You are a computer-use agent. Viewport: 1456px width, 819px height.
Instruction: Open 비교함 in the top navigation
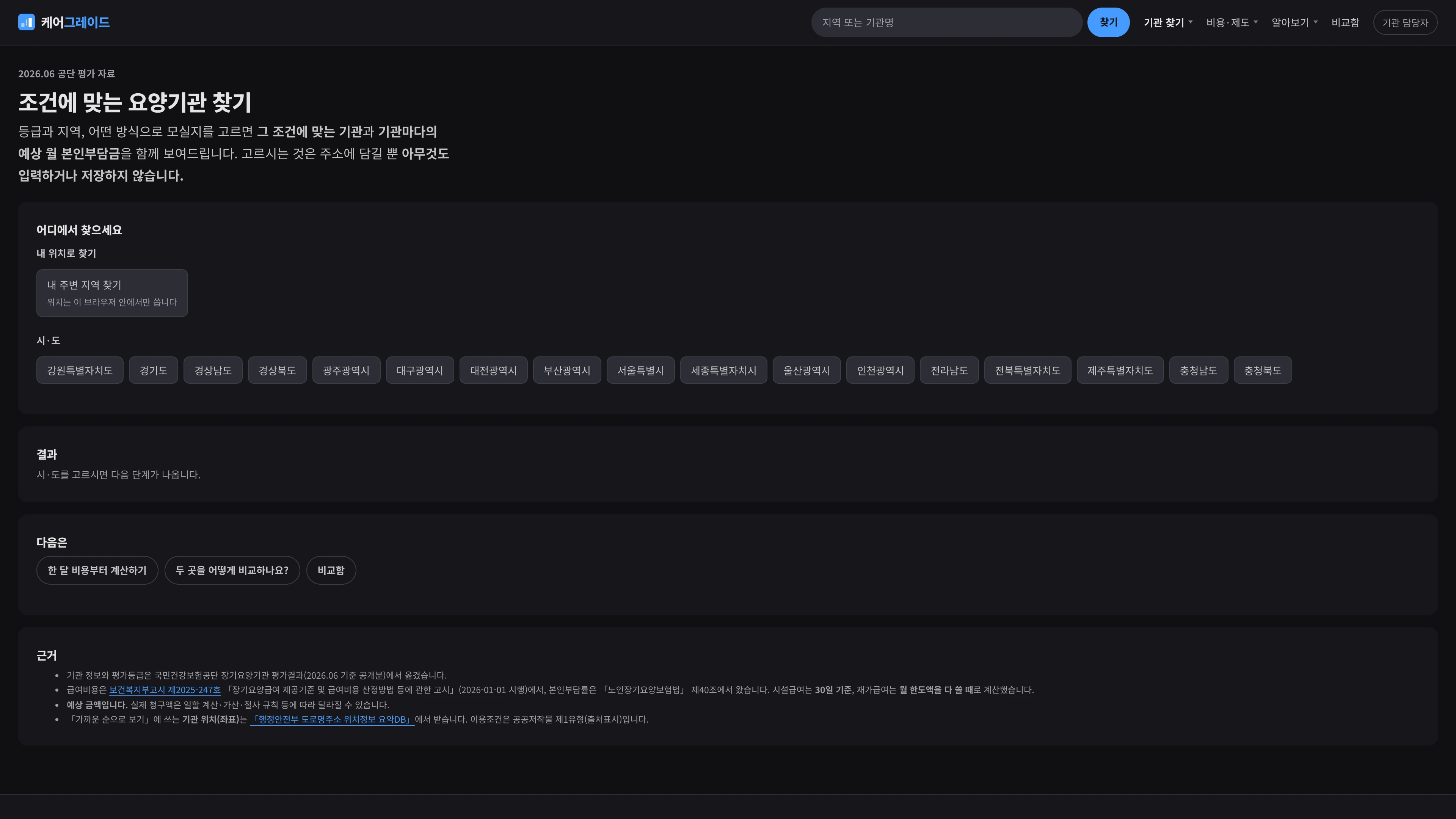click(1345, 23)
